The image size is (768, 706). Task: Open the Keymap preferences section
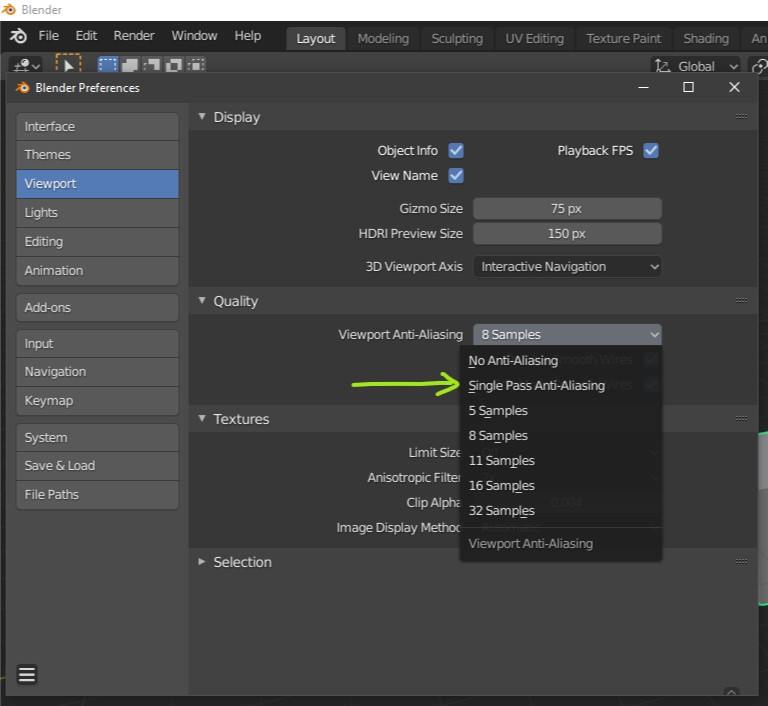pyautogui.click(x=97, y=400)
